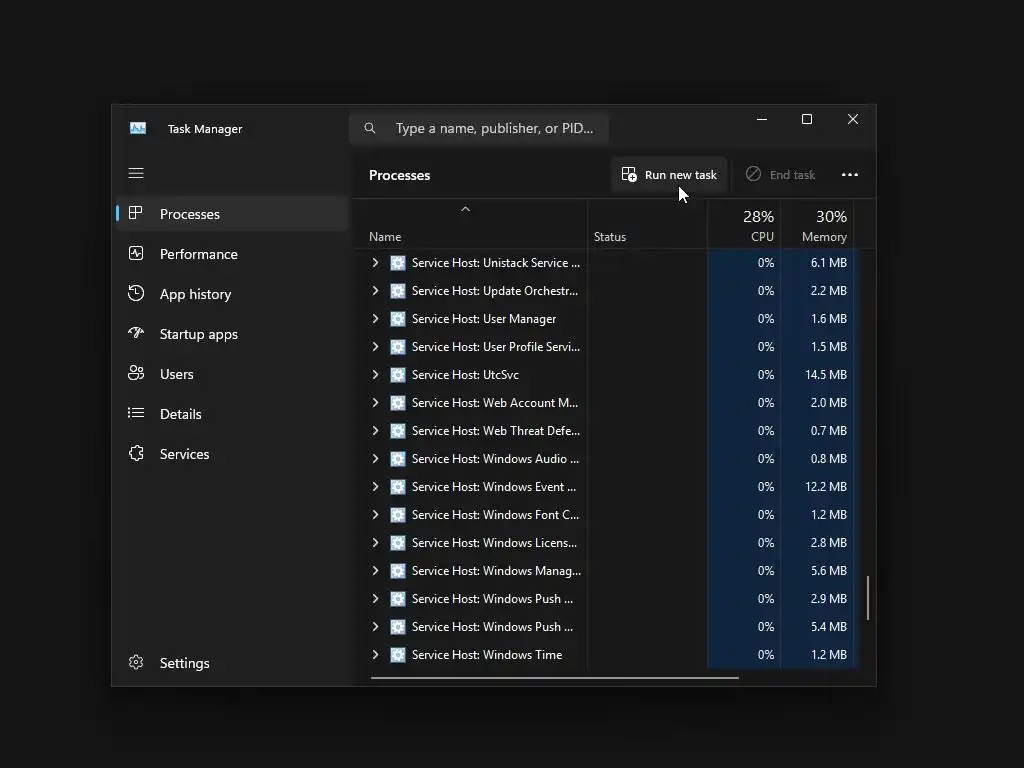Expand Service Host: User Manager row
The height and width of the screenshot is (768, 1024).
click(x=376, y=319)
